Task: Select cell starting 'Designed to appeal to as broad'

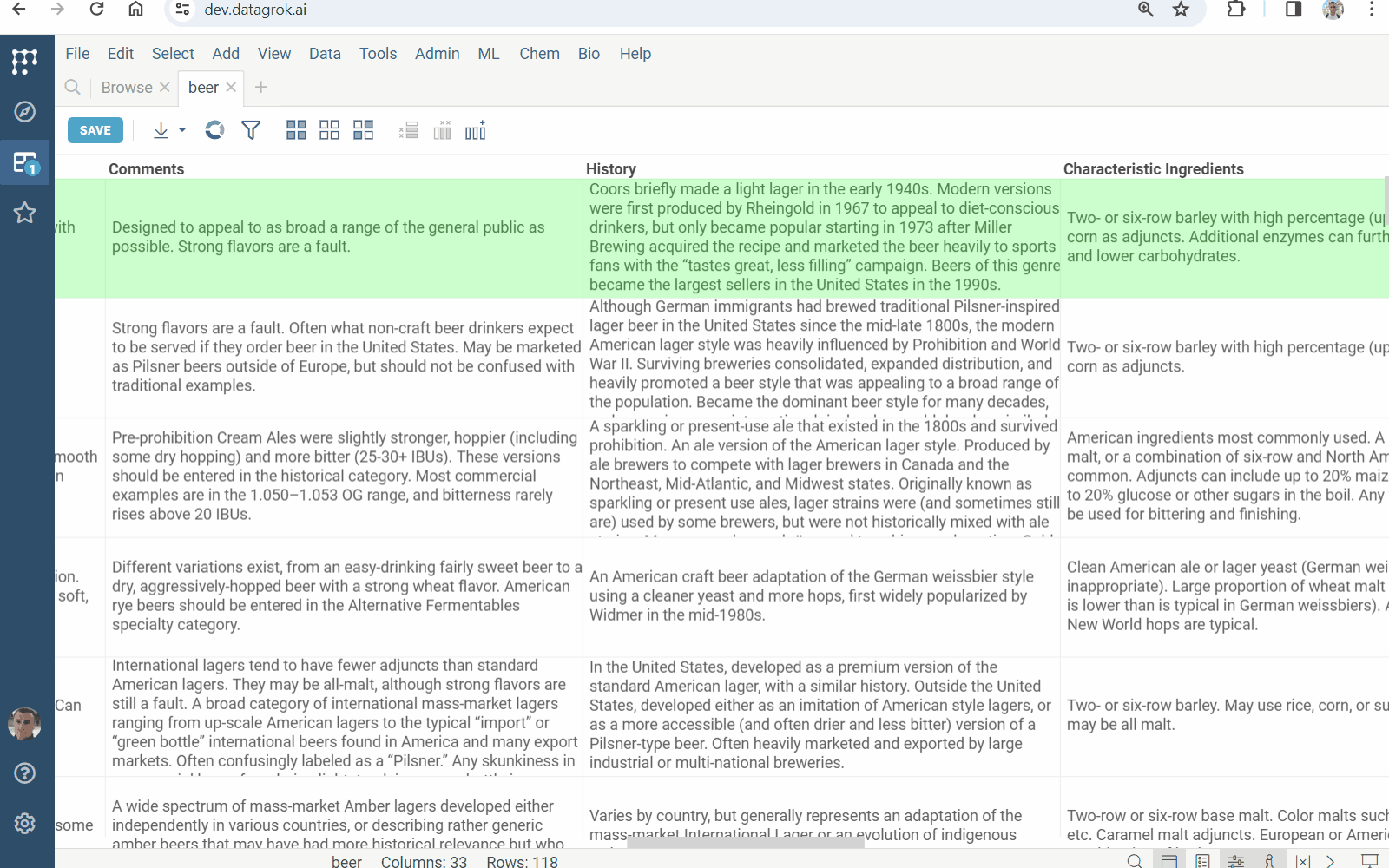Action: click(x=344, y=238)
